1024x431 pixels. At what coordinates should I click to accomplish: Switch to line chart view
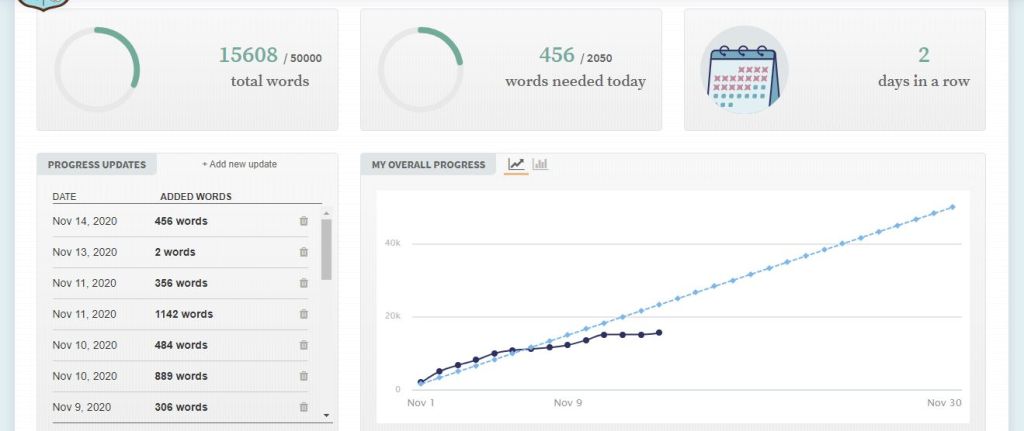point(516,164)
